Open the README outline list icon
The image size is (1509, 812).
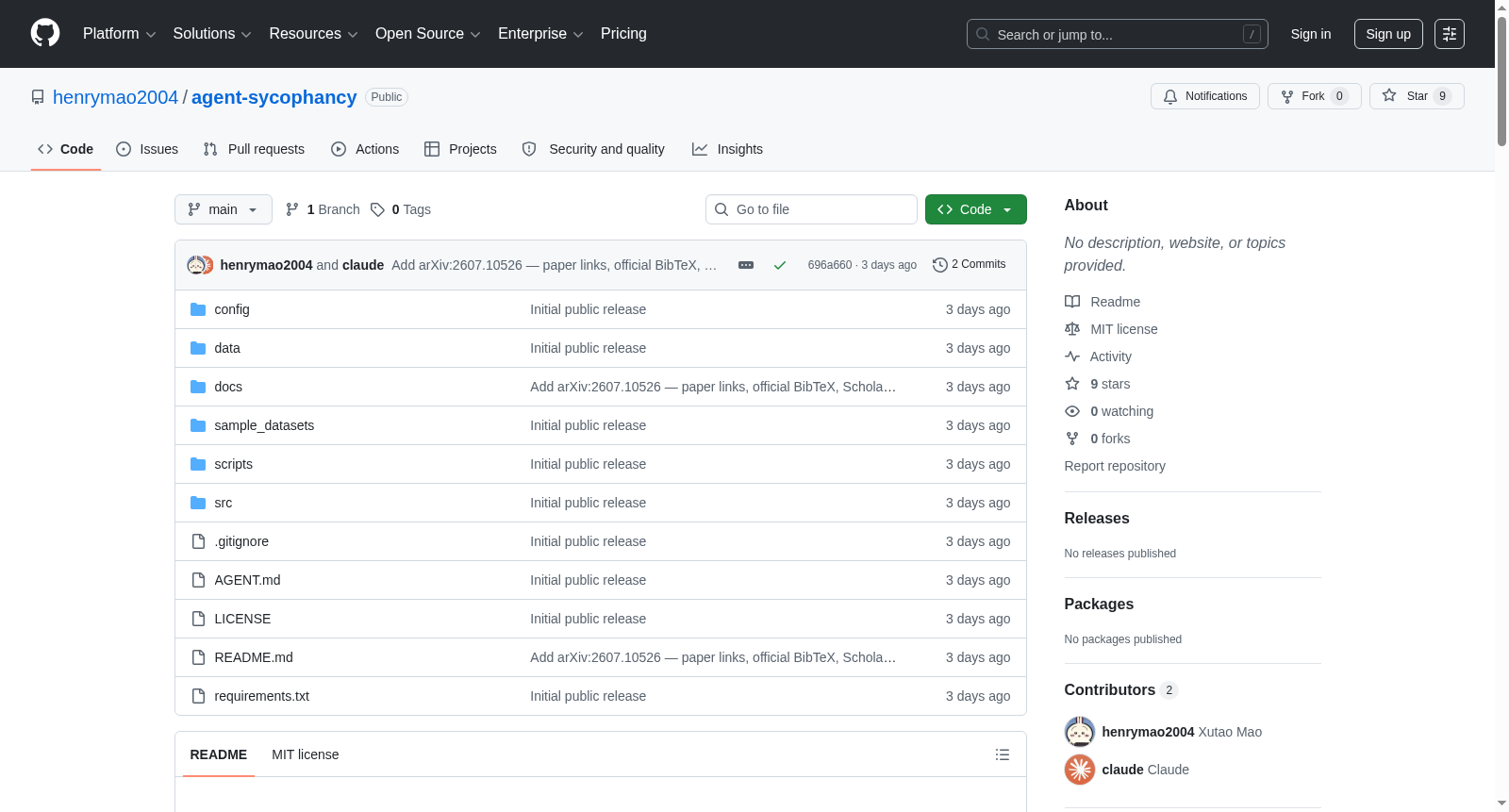(x=1003, y=754)
